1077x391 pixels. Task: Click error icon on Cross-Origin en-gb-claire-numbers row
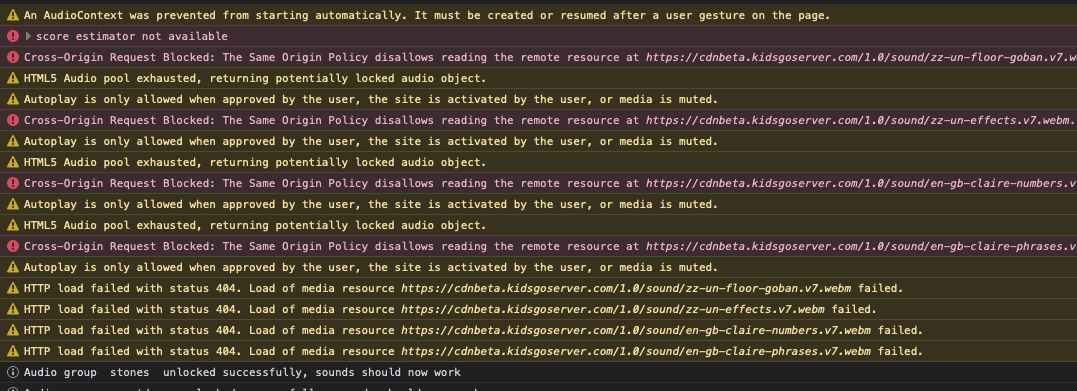click(x=12, y=183)
